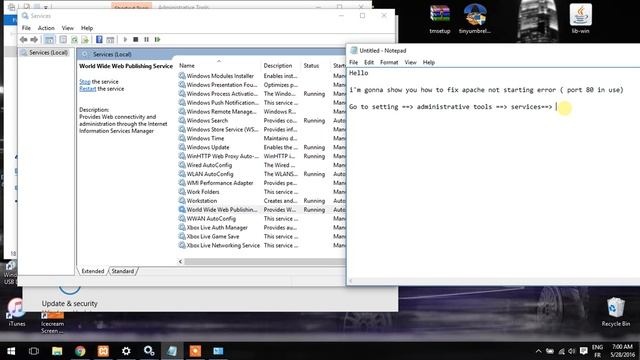Open XAMPP from the taskbar
The width and height of the screenshot is (640, 360).
pos(103,351)
